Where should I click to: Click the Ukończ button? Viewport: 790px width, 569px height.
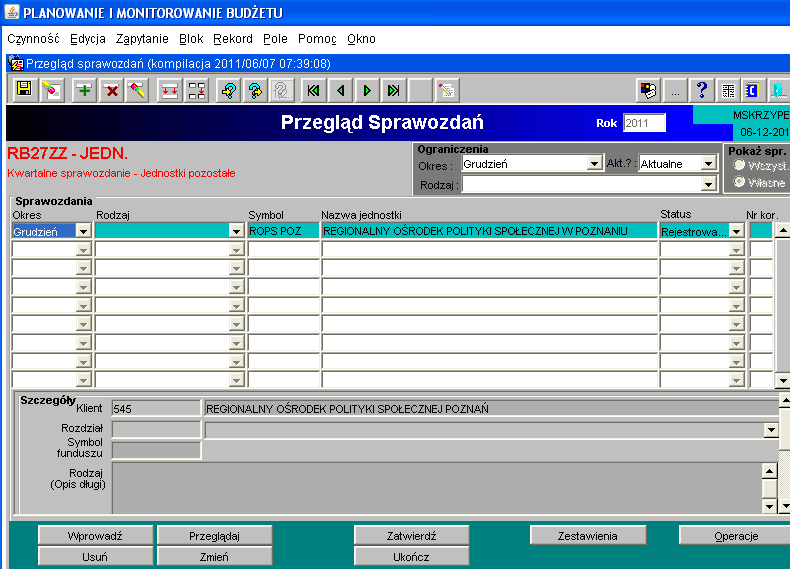point(411,557)
